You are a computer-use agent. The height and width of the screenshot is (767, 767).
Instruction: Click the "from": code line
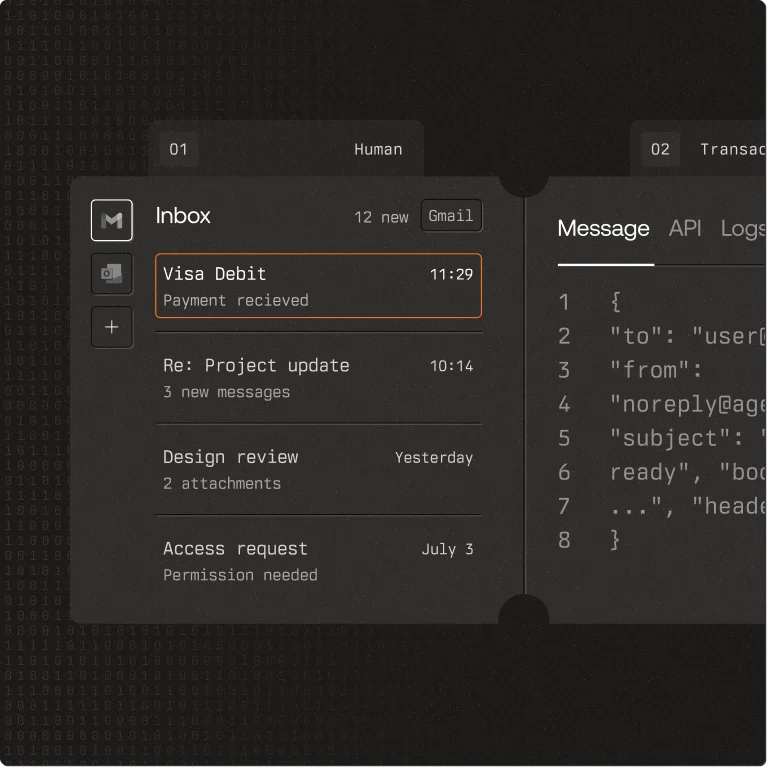(x=656, y=370)
